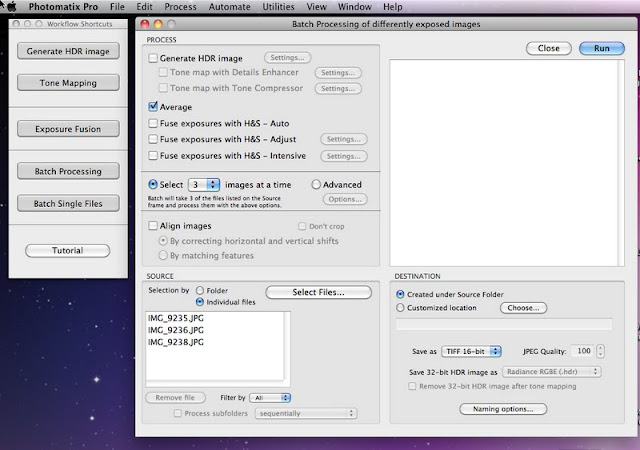Image resolution: width=640 pixels, height=450 pixels.
Task: Click the Run button
Action: click(602, 48)
